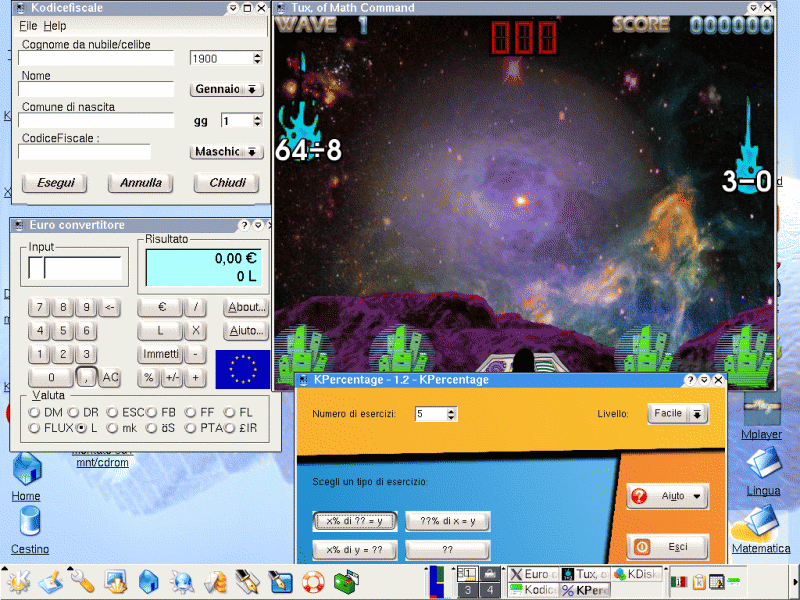Expand the panel's right-edge hide arrow
The image size is (800, 600).
(x=795, y=582)
